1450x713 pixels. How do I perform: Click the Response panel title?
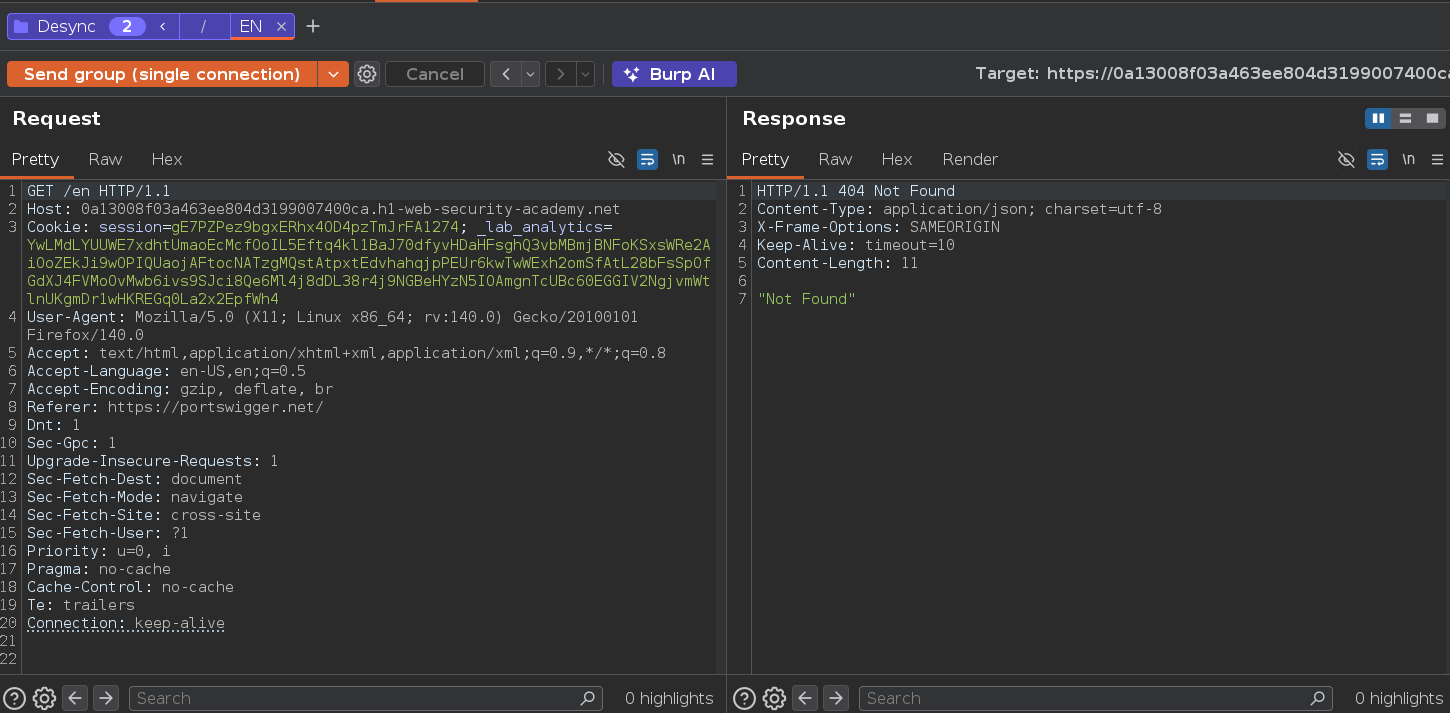[794, 118]
